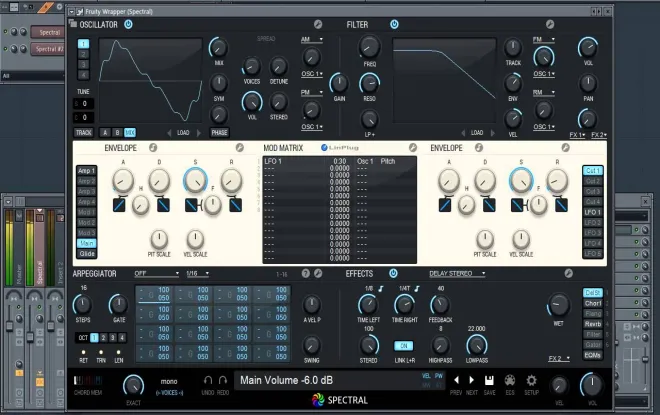
Task: Open the Oscillator section wrench settings
Action: tap(318, 24)
